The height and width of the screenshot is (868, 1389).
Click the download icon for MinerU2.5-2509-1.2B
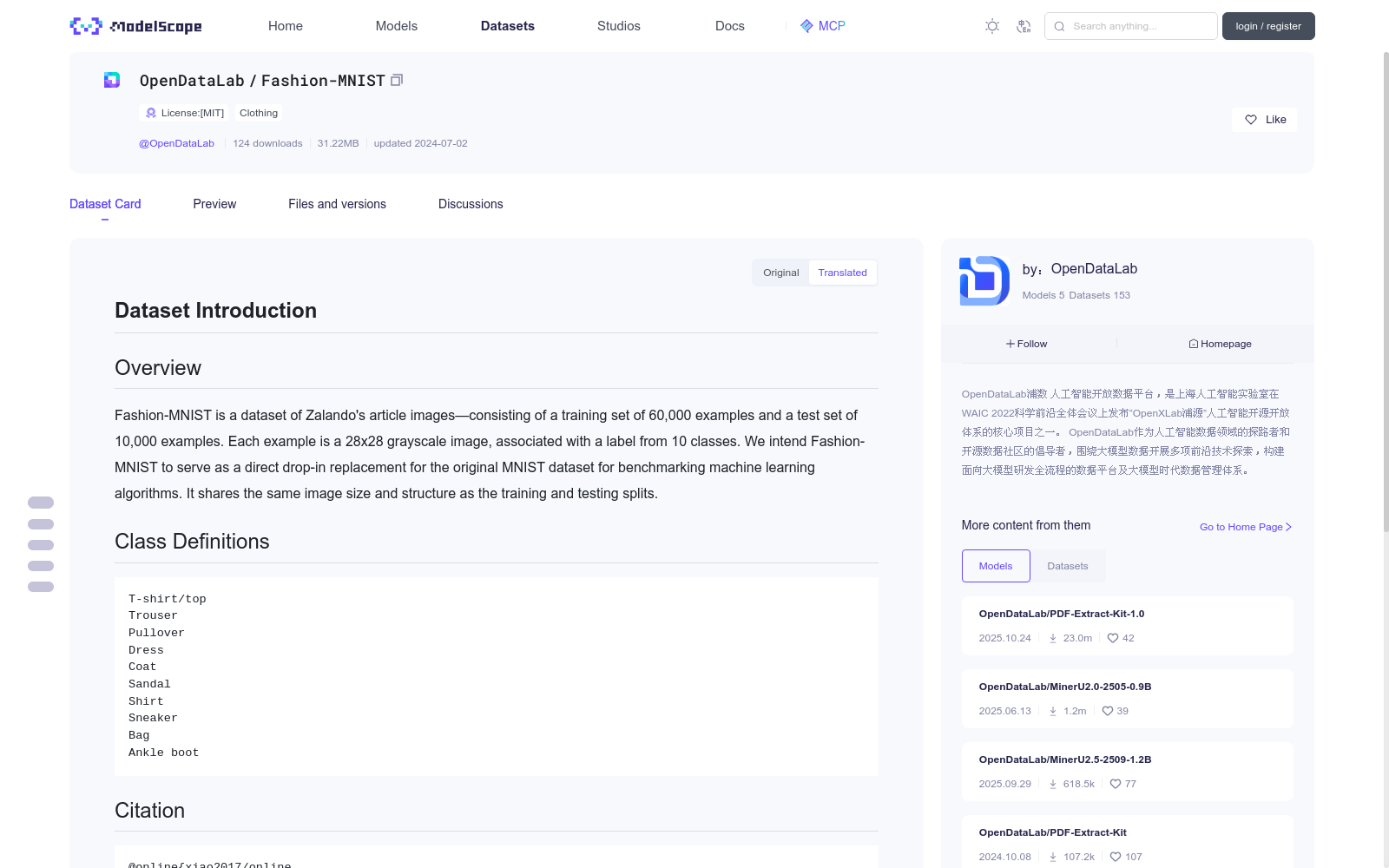click(1053, 784)
